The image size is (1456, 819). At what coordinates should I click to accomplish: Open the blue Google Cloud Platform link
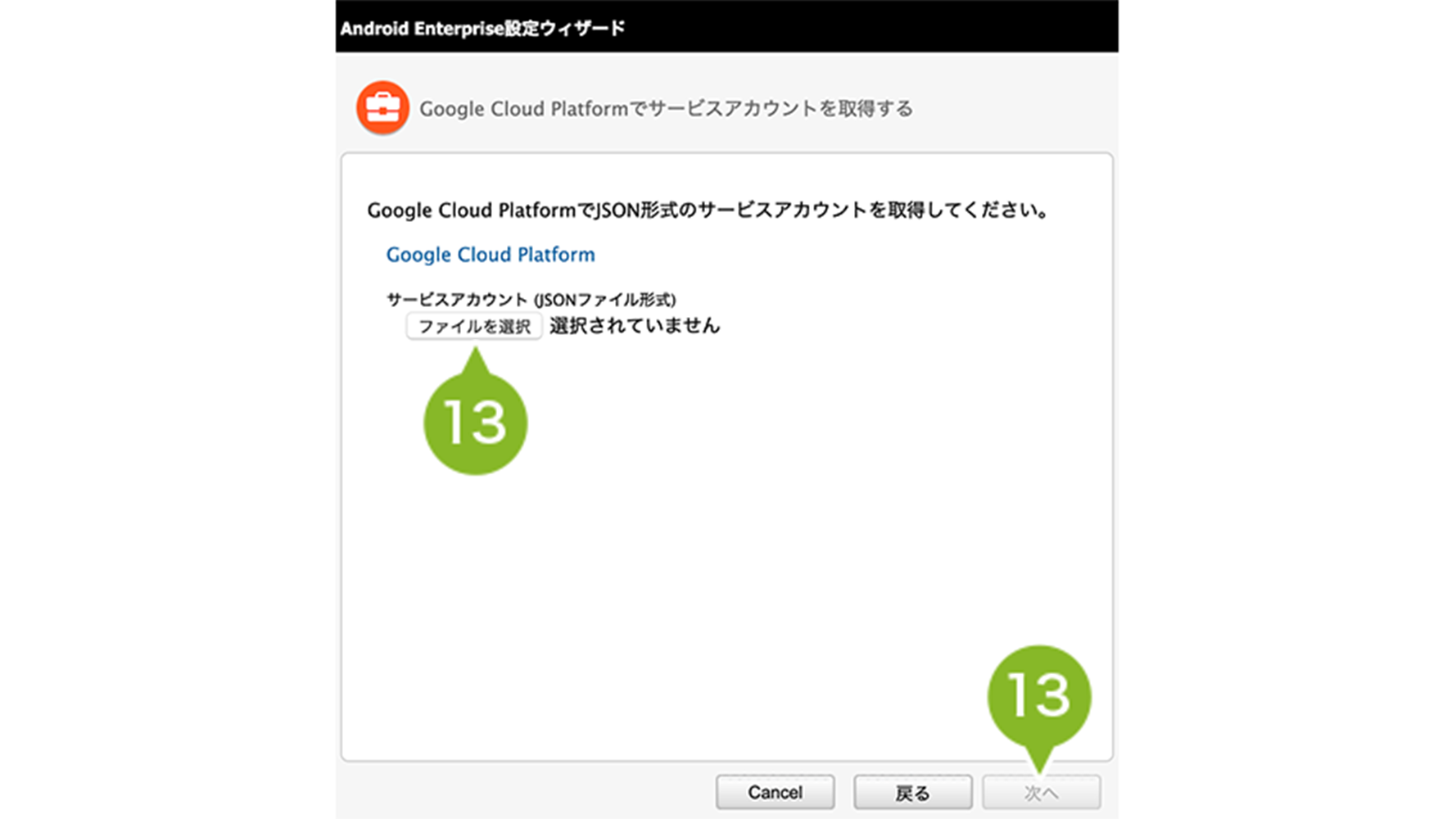point(490,255)
